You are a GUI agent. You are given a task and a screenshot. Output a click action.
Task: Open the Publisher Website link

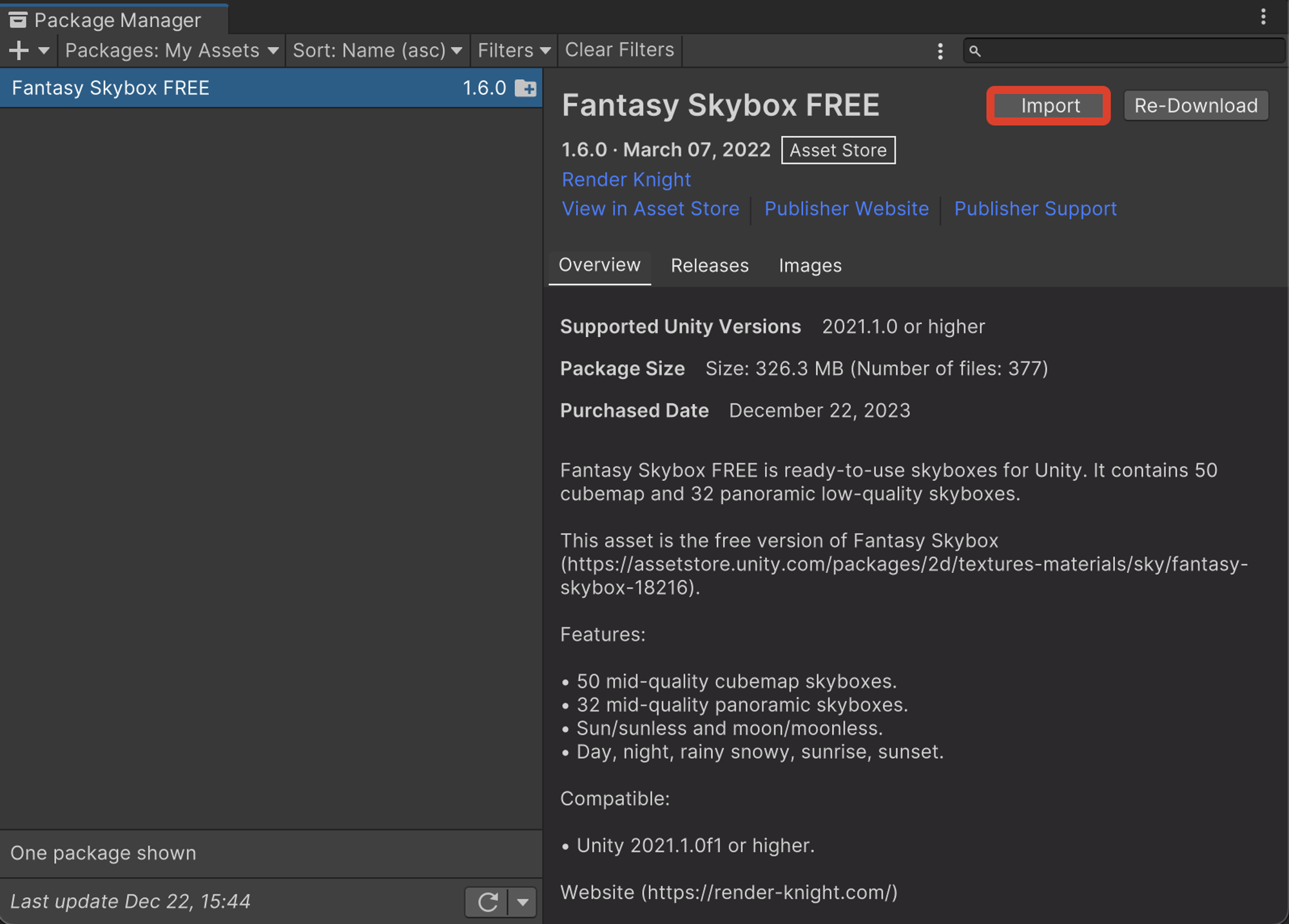click(846, 209)
